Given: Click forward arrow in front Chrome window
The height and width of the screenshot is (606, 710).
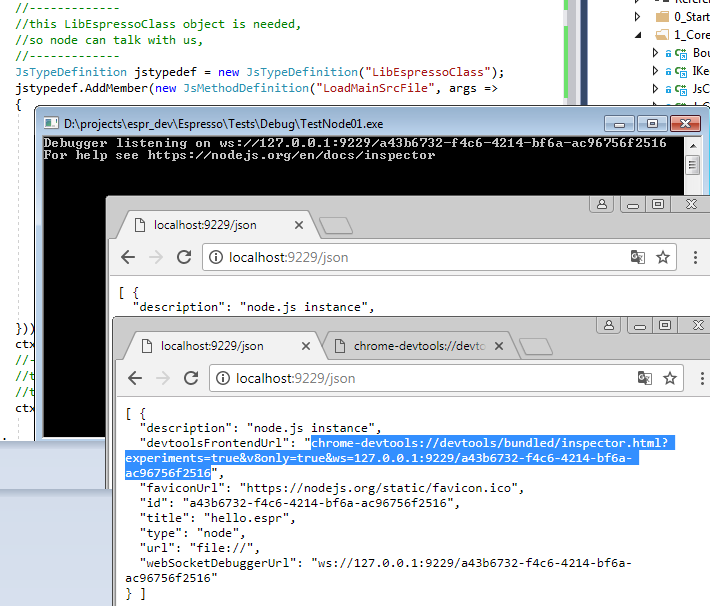Looking at the screenshot, I should click(x=163, y=378).
